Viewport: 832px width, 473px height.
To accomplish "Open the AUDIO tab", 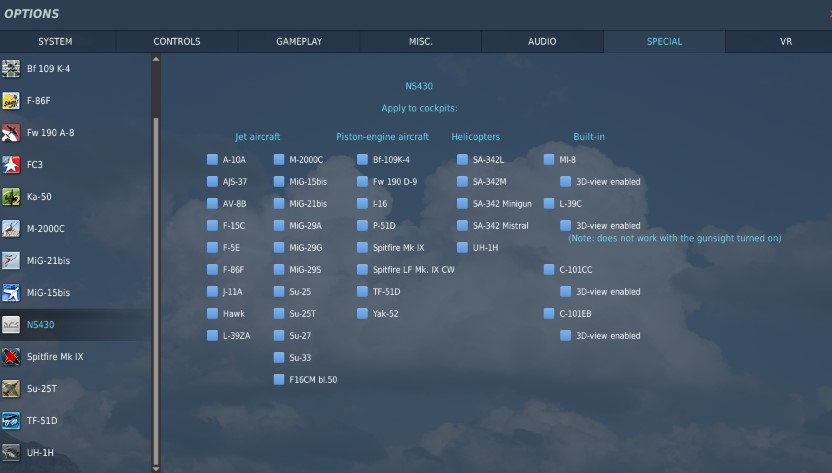I will point(542,41).
